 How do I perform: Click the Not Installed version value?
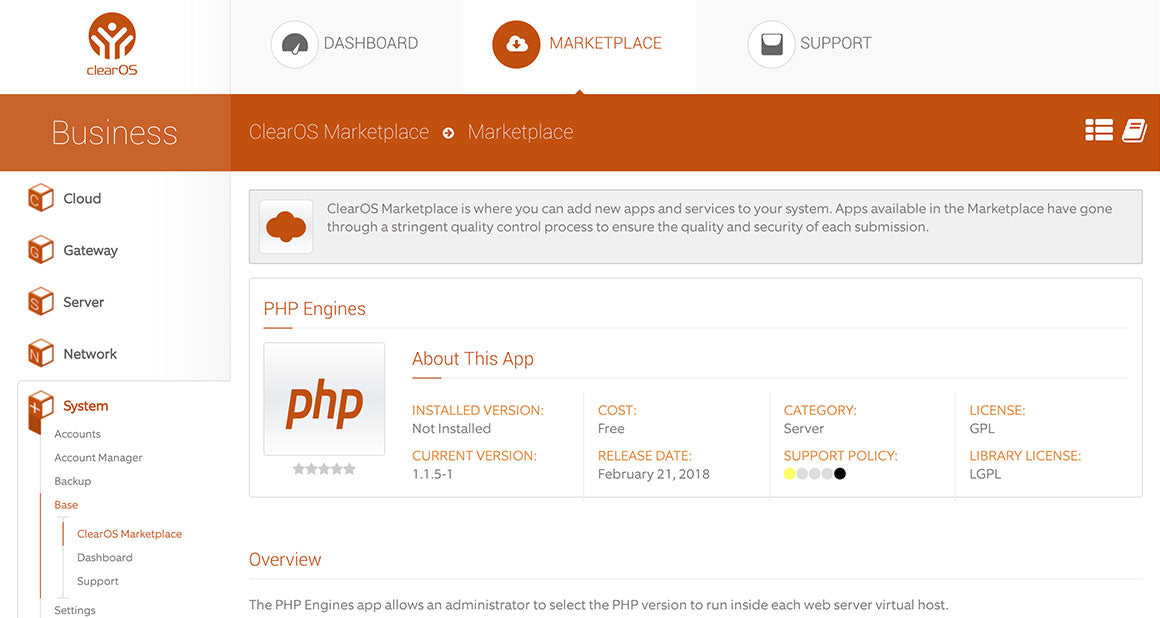pyautogui.click(x=451, y=429)
